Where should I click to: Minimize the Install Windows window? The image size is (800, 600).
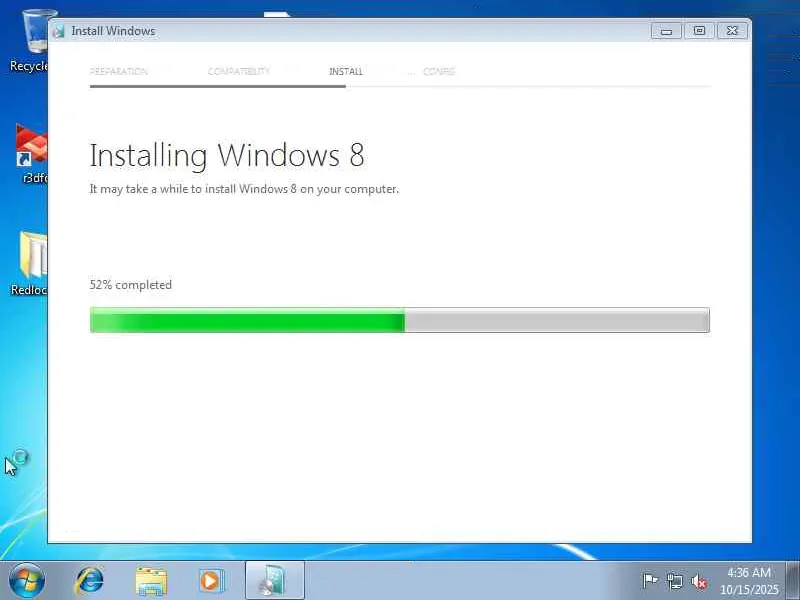pyautogui.click(x=666, y=31)
